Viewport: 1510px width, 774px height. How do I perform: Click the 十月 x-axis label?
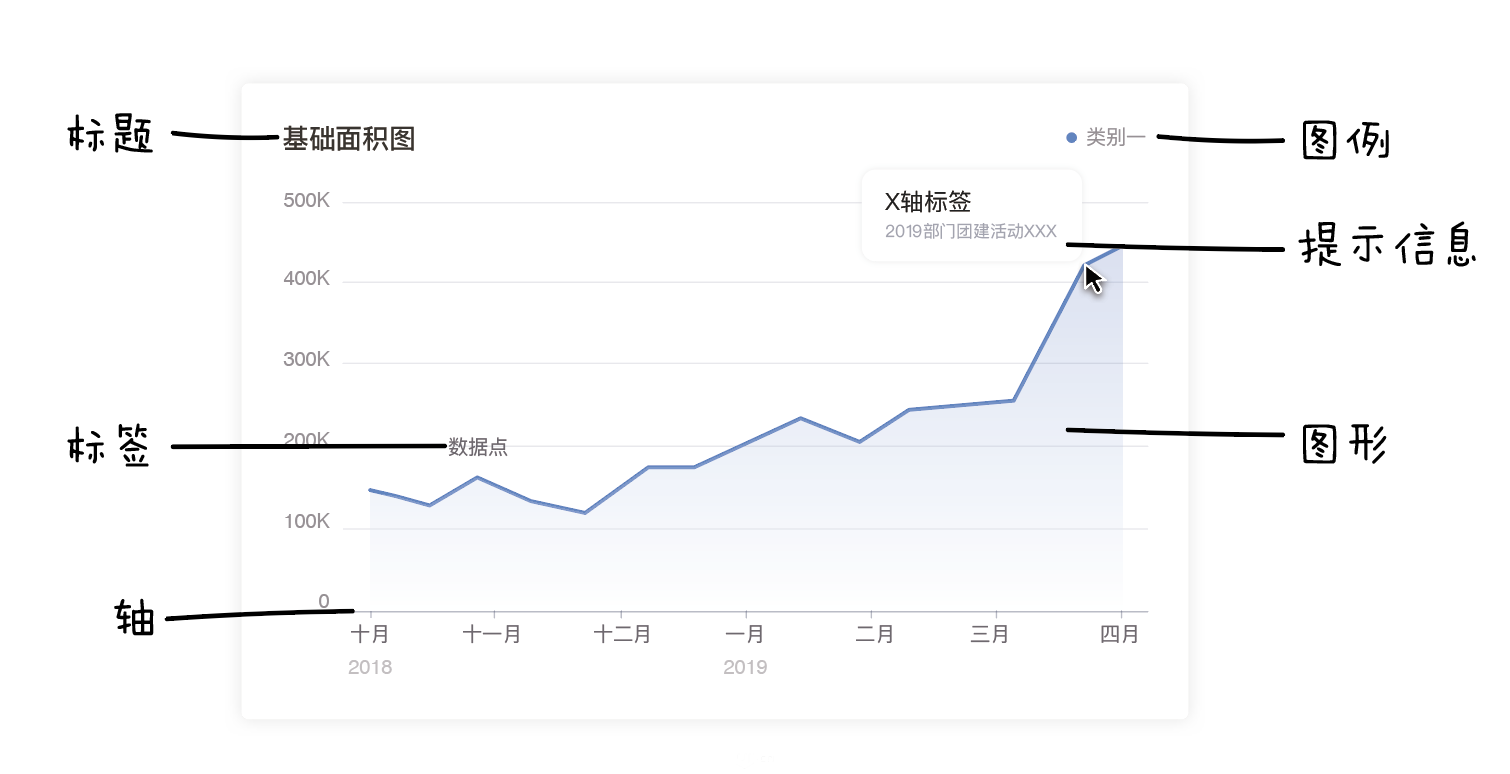[370, 634]
